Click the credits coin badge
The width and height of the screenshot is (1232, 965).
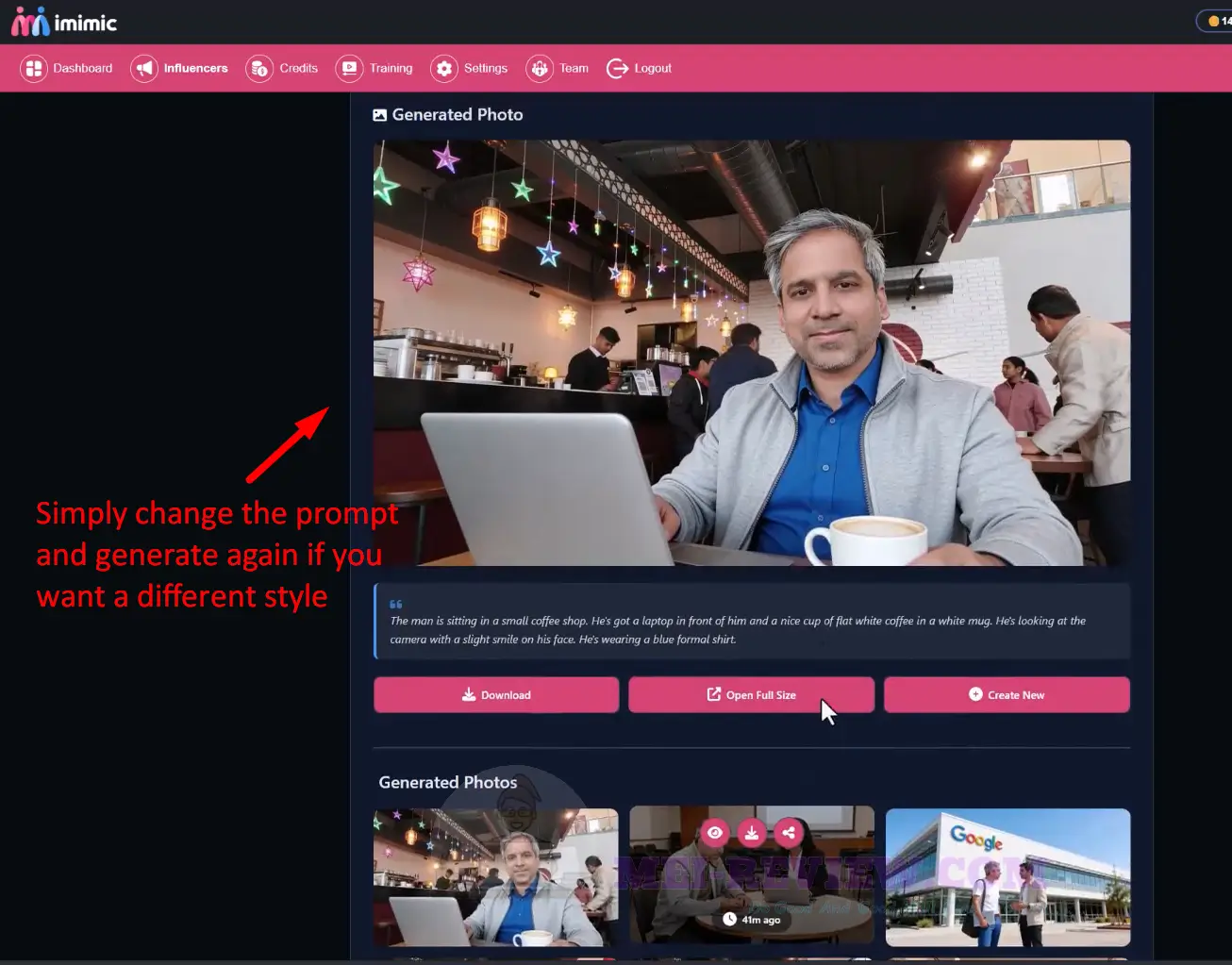point(1216,21)
